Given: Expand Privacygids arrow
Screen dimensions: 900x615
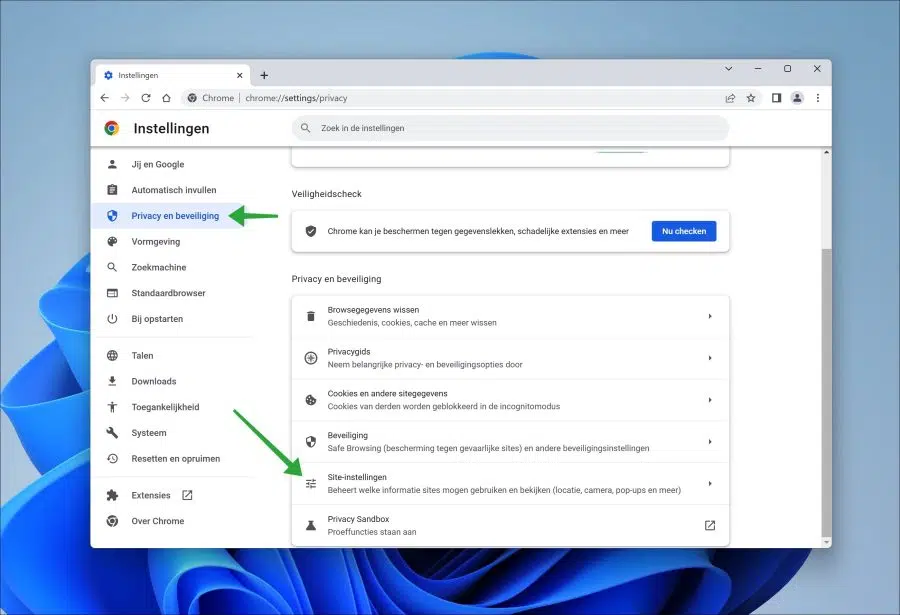Looking at the screenshot, I should pos(710,358).
